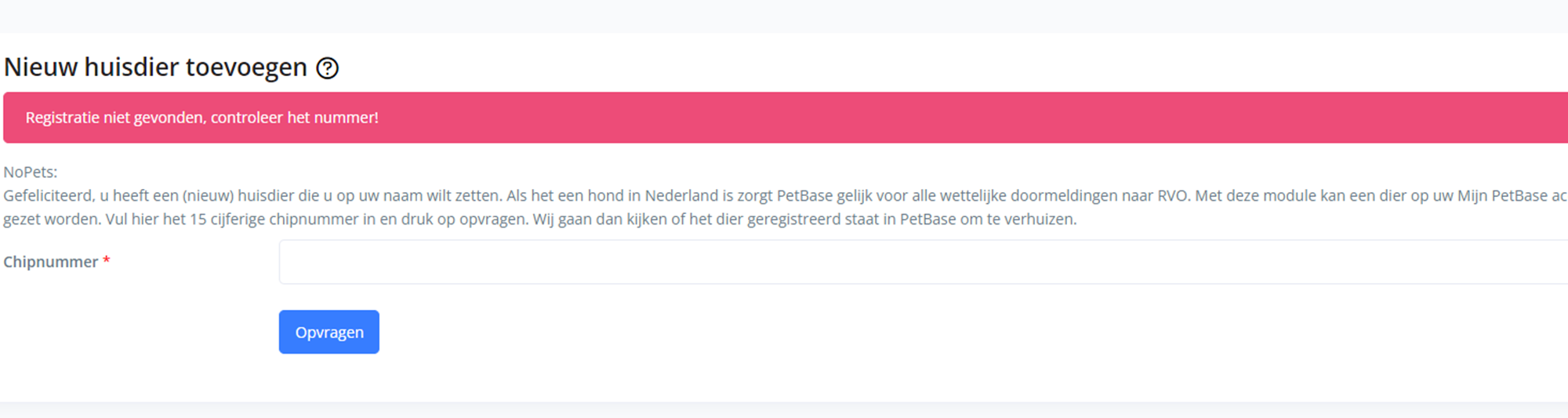Select the 'Registratie niet gevonden' error message
Screen dimensions: 1568x418
(201, 118)
